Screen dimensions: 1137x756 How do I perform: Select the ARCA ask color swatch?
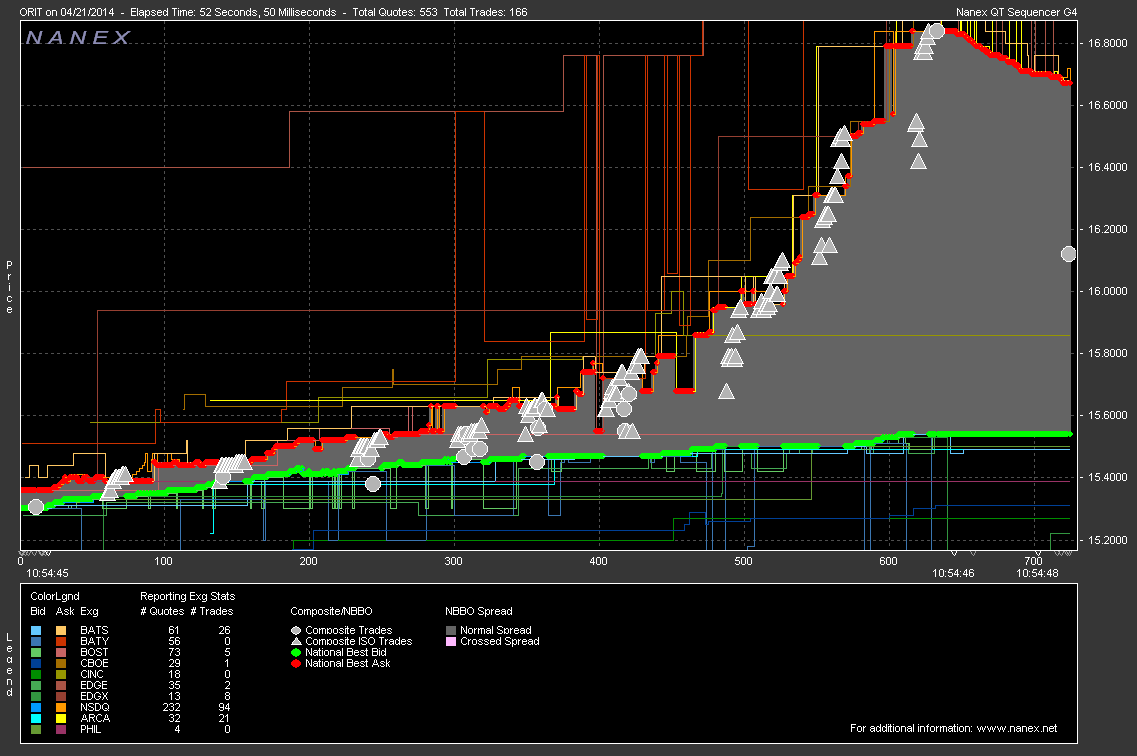(61, 718)
